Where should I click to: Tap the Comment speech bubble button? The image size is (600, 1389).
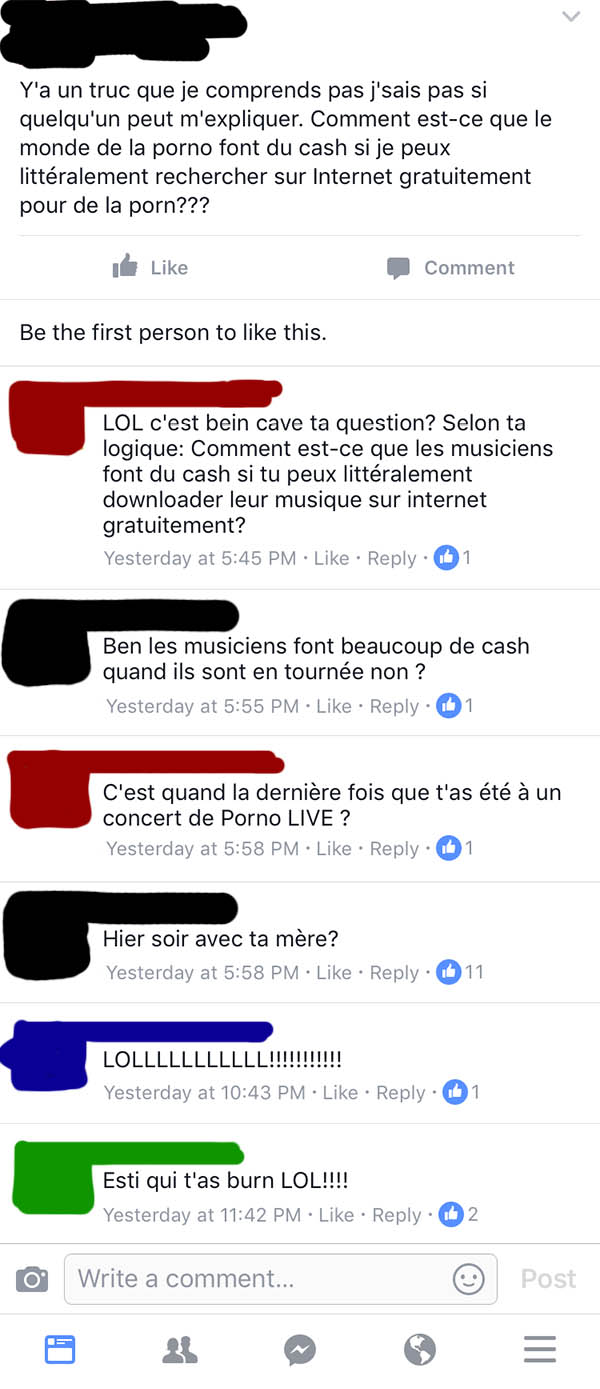450,268
